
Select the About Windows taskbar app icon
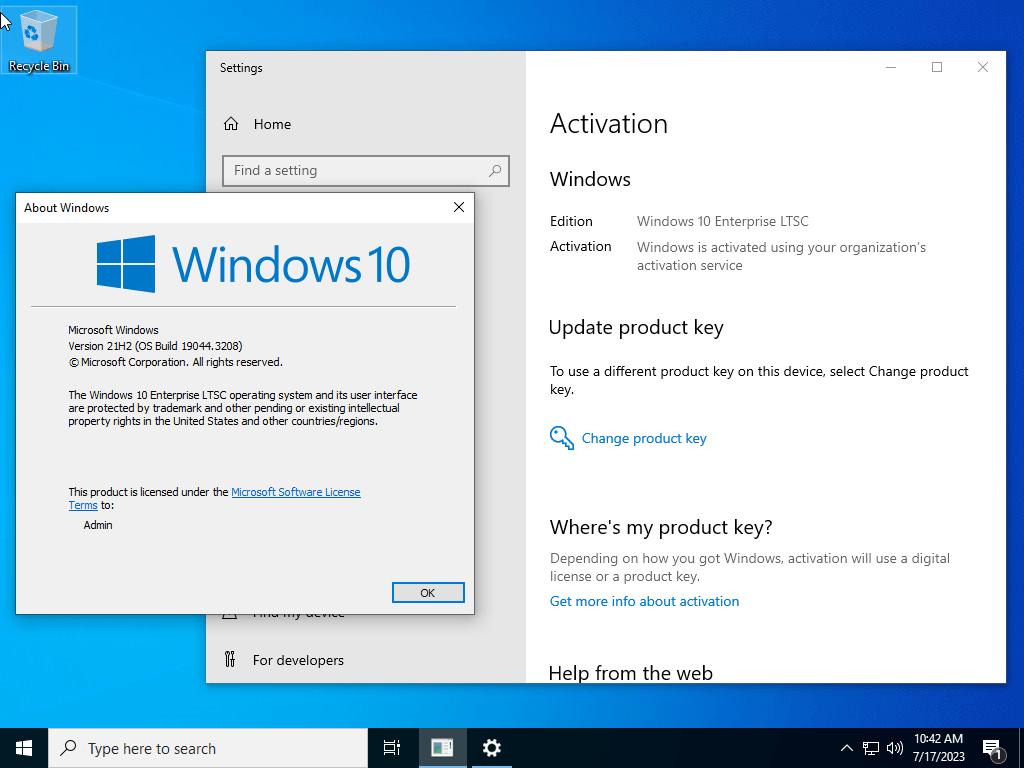pos(442,748)
